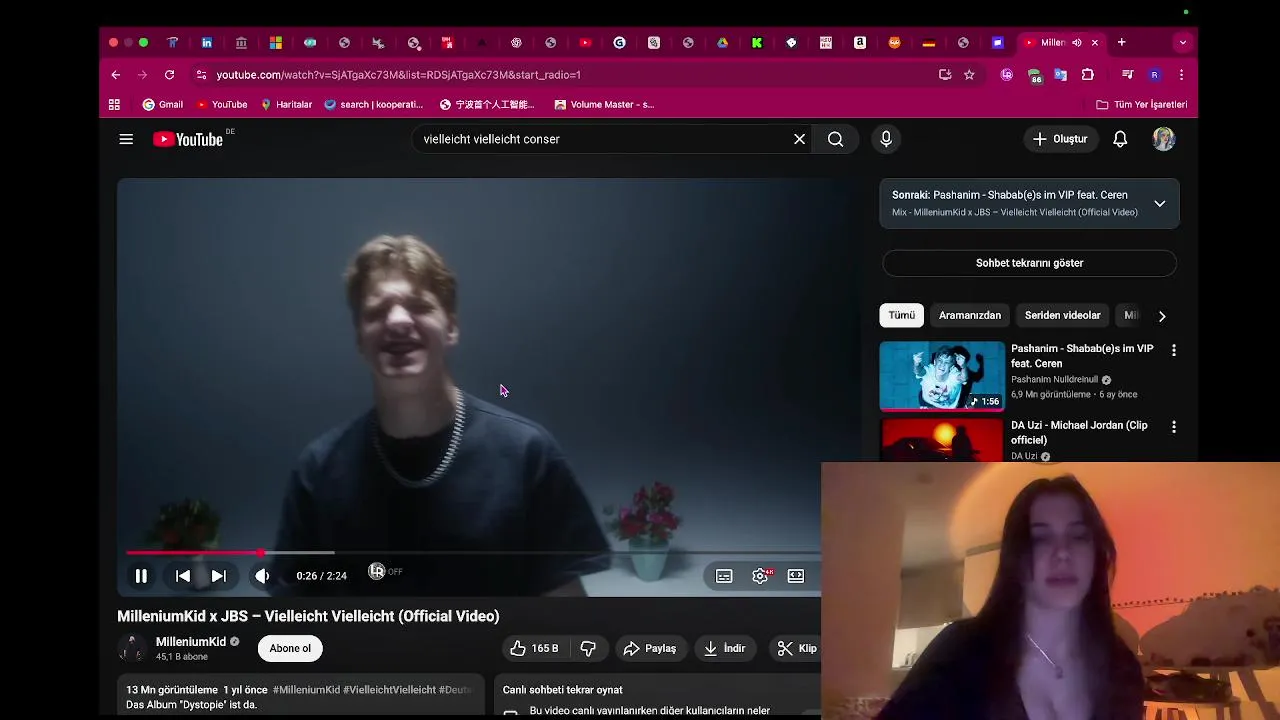Open DA Uzi - Michael Jordan video title

click(1079, 432)
